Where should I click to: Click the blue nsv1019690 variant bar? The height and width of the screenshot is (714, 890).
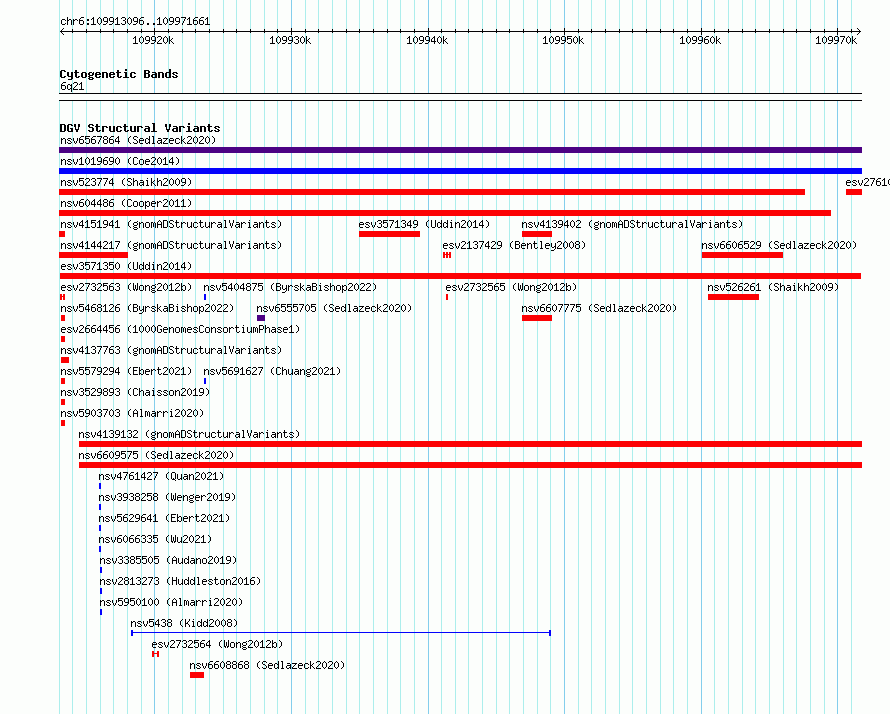[x=460, y=171]
